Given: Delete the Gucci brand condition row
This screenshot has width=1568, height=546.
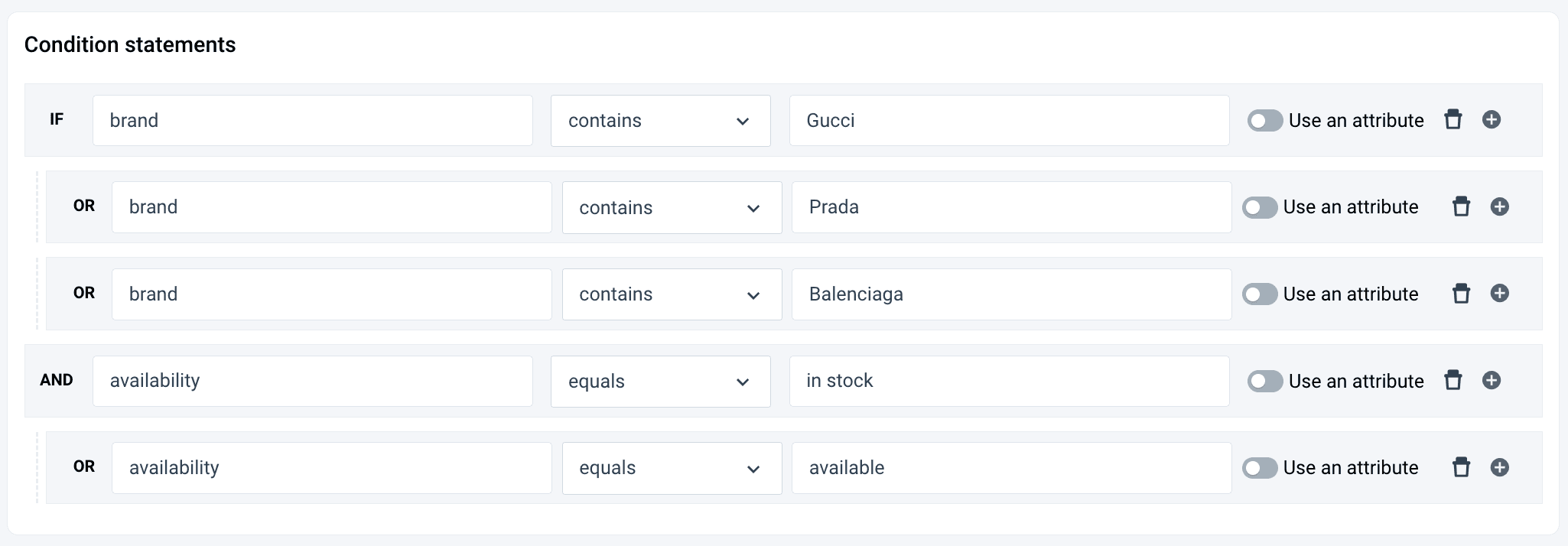Looking at the screenshot, I should [x=1453, y=120].
